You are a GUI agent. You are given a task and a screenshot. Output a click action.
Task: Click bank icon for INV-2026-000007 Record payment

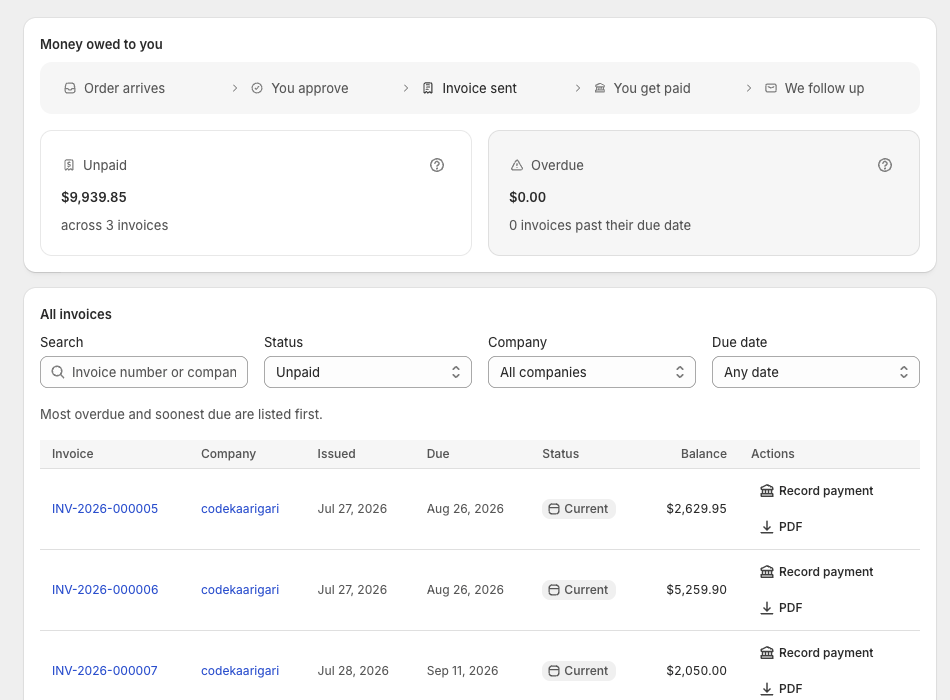click(x=767, y=653)
